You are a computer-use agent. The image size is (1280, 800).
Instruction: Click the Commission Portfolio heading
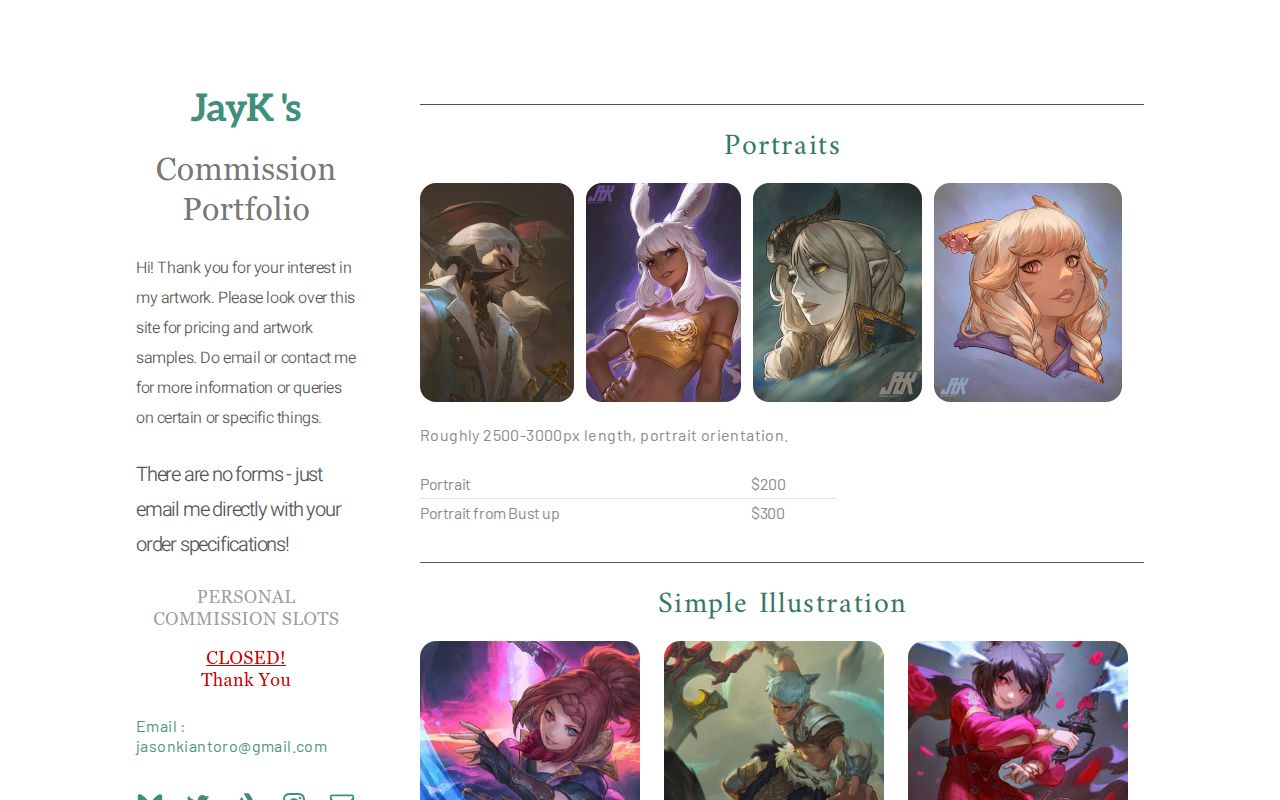coord(246,189)
